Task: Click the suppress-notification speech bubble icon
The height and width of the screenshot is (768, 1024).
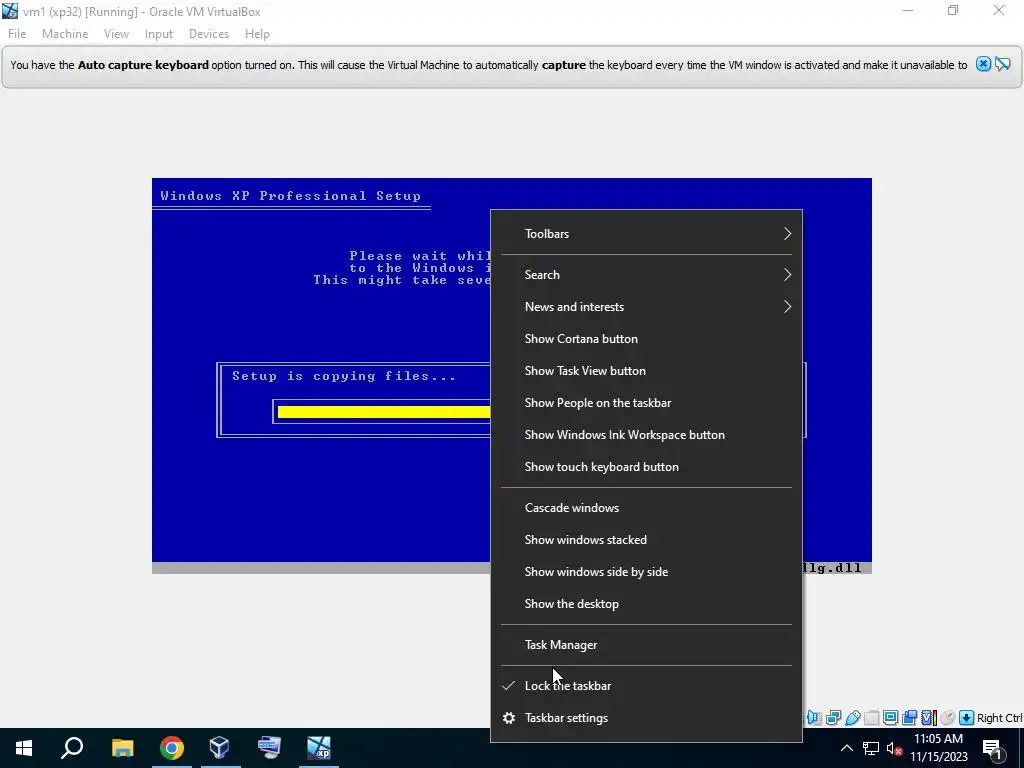Action: (1003, 64)
